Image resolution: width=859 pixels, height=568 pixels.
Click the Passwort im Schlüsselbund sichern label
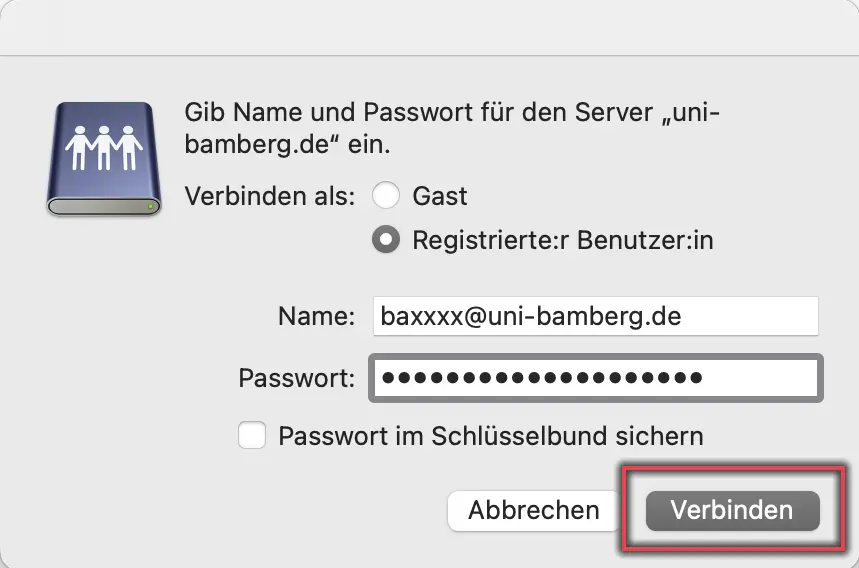(x=491, y=437)
